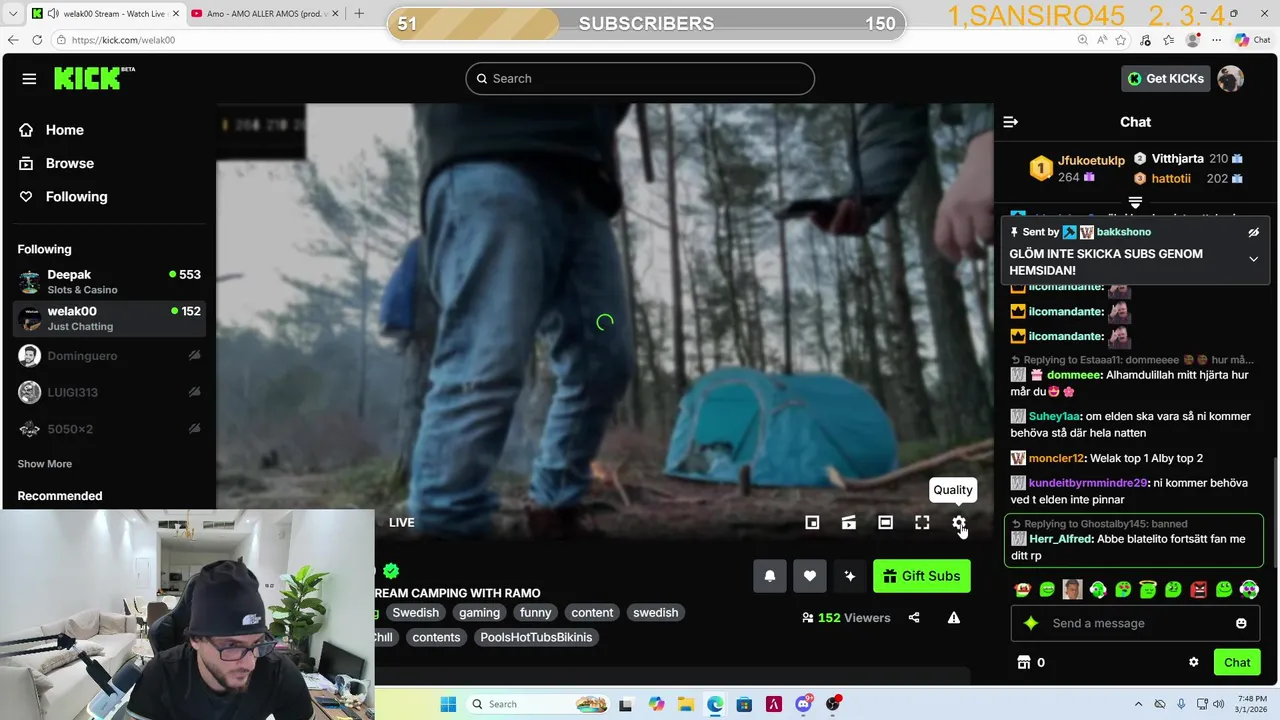Open the channel shop icon
This screenshot has height=720, width=1280.
click(1023, 663)
